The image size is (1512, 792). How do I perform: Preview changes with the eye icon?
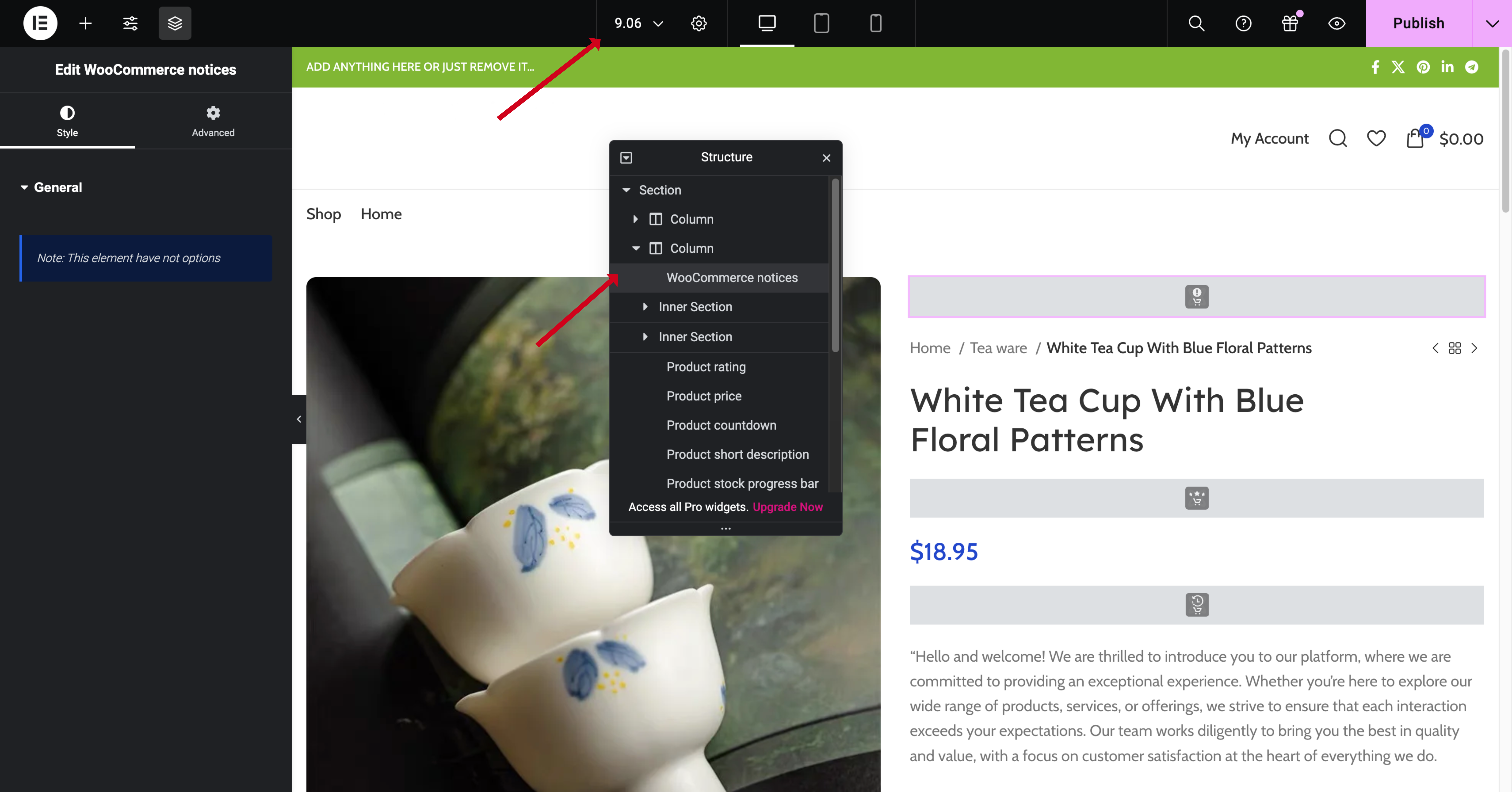(1337, 24)
